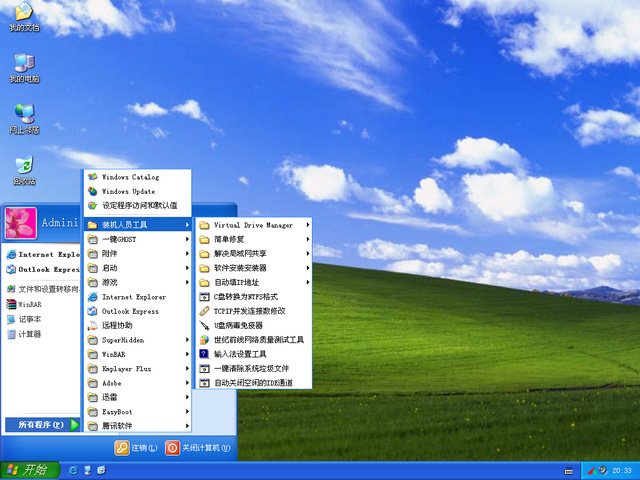Expand the 游戏 submenu arrow

click(x=187, y=282)
